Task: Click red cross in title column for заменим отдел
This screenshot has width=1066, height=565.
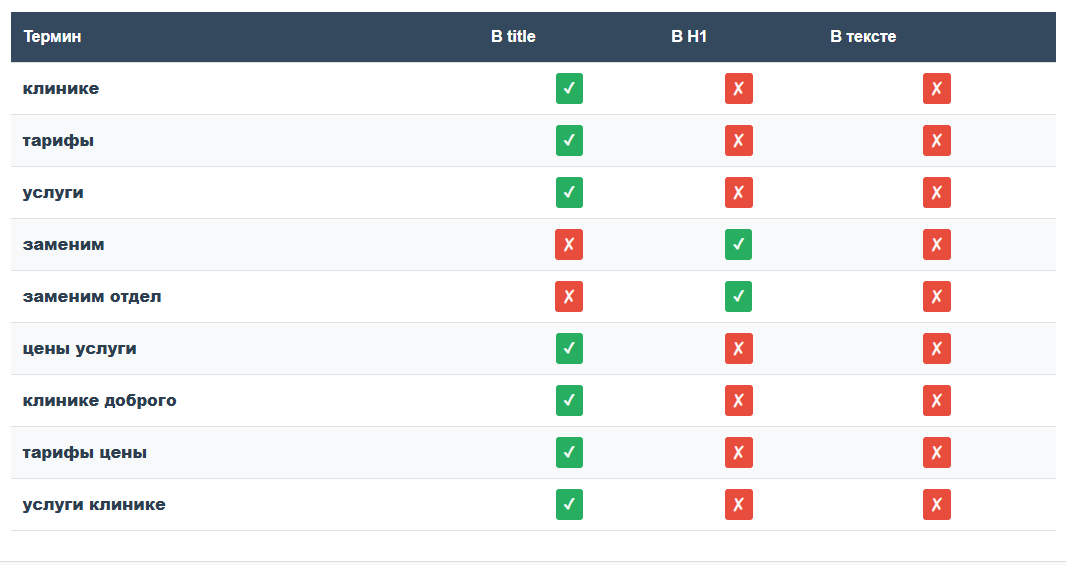Action: coord(569,296)
